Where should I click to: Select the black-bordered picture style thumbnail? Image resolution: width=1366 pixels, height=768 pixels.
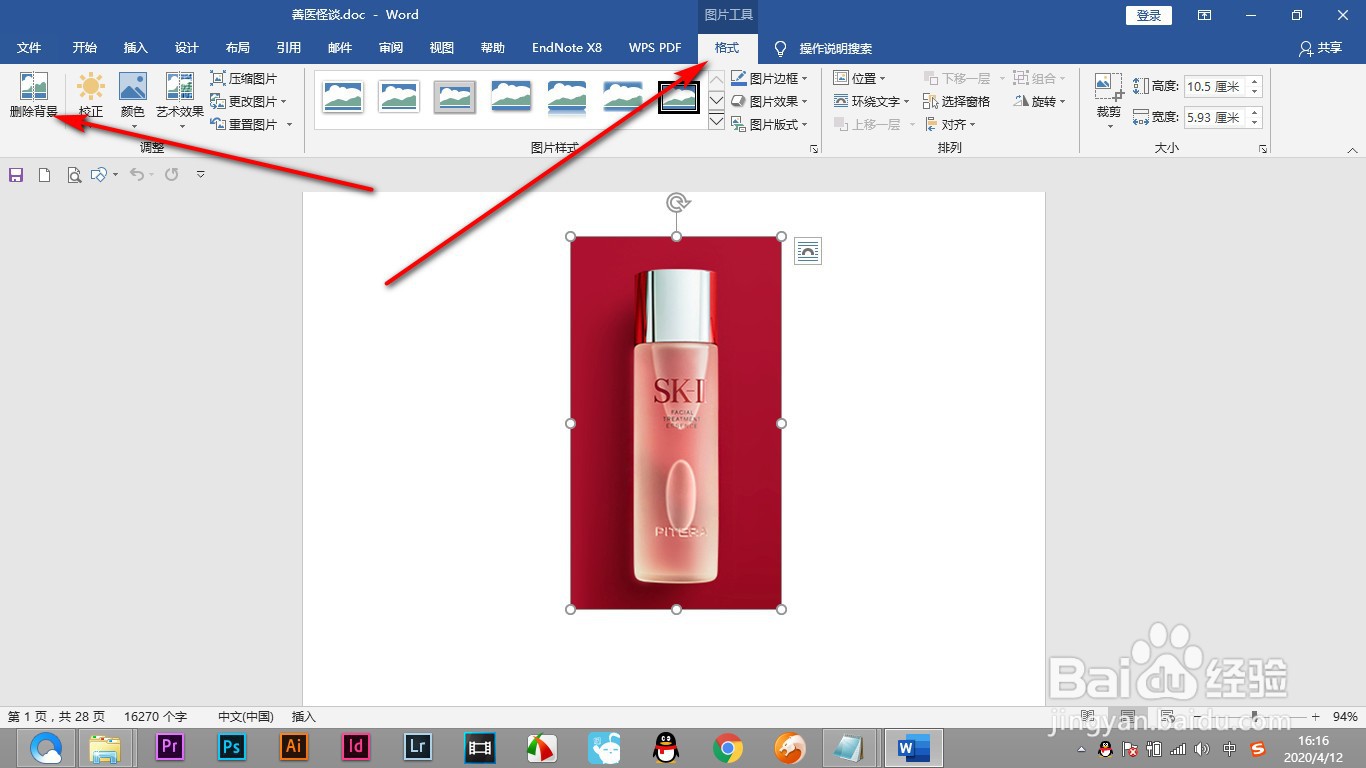pos(679,96)
